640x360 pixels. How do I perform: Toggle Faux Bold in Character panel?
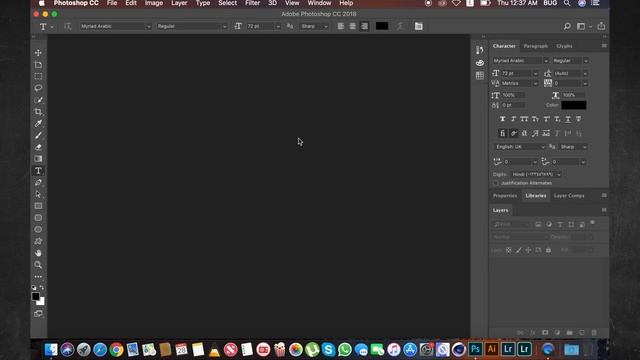pyautogui.click(x=503, y=119)
